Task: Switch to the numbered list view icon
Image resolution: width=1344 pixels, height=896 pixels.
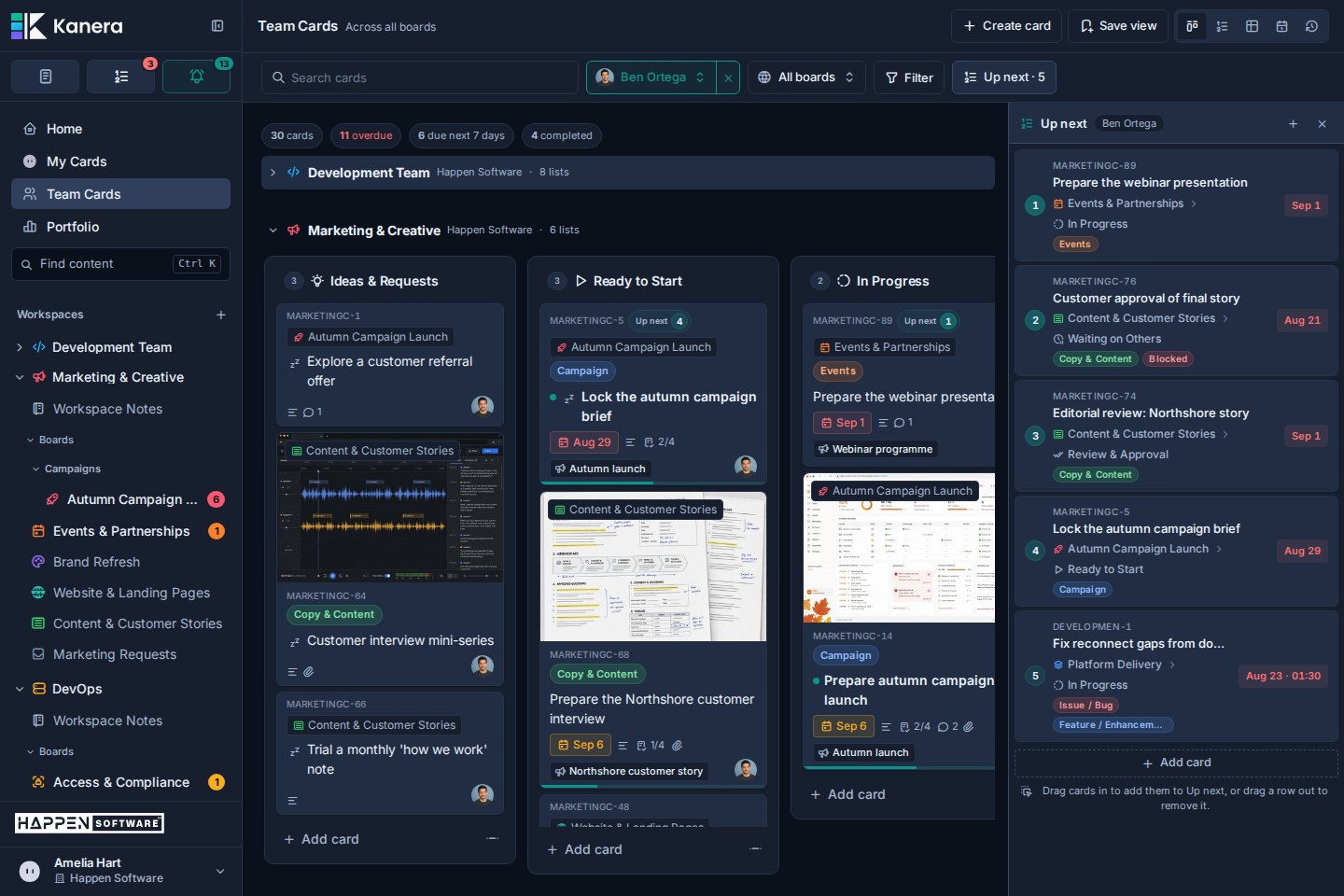Action: pyautogui.click(x=1222, y=26)
